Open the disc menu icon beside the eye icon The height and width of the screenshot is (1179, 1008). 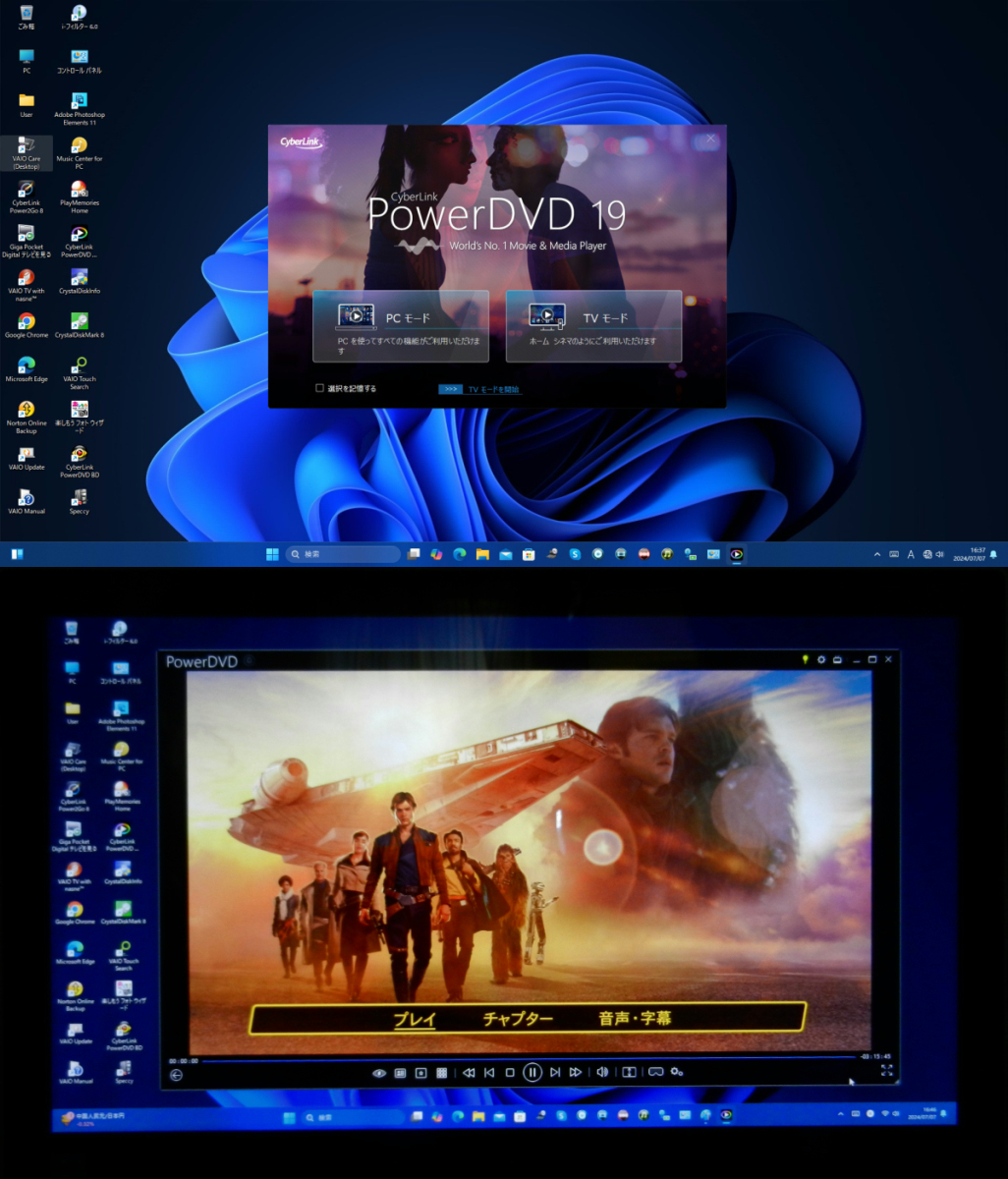pyautogui.click(x=400, y=1073)
